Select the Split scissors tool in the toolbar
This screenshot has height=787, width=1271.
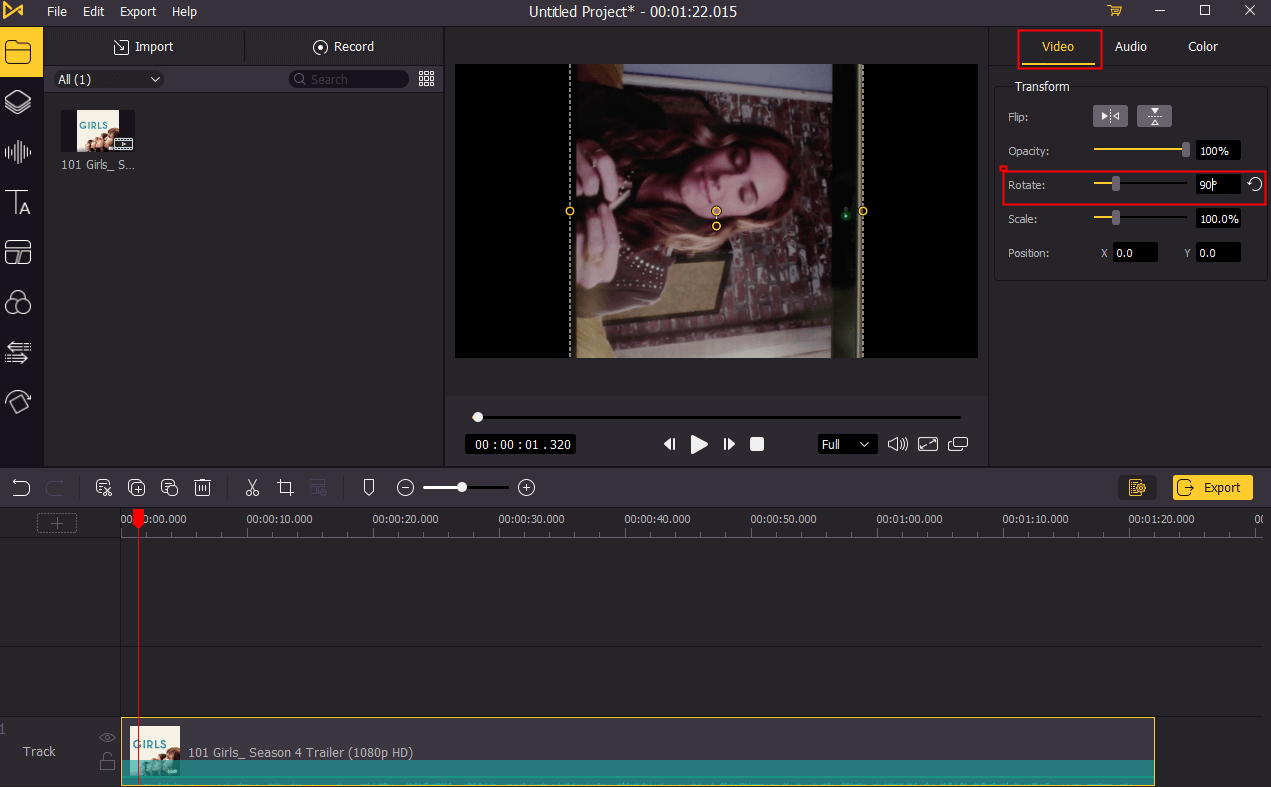click(x=251, y=487)
